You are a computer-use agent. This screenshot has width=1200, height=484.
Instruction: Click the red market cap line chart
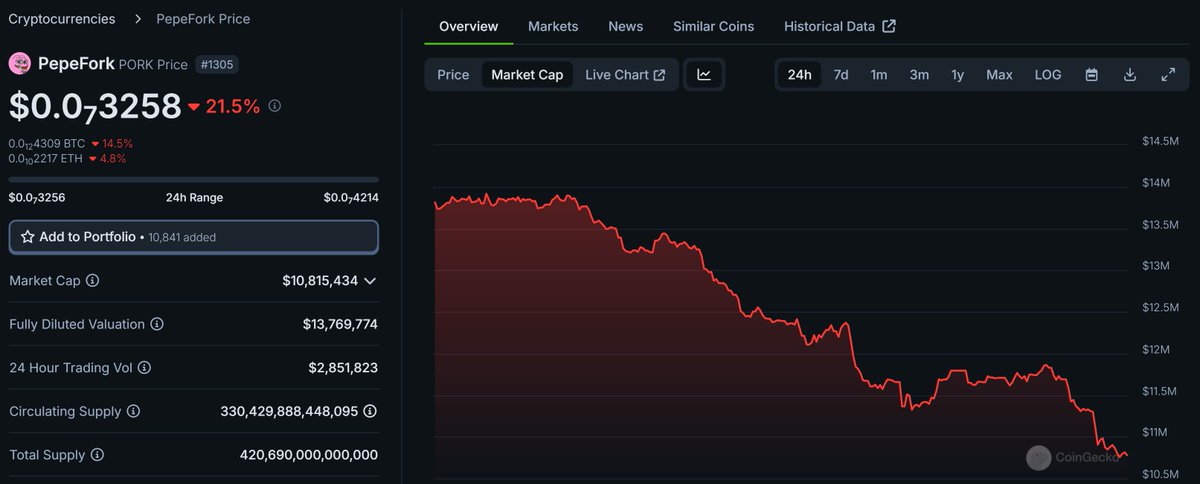tap(780, 325)
